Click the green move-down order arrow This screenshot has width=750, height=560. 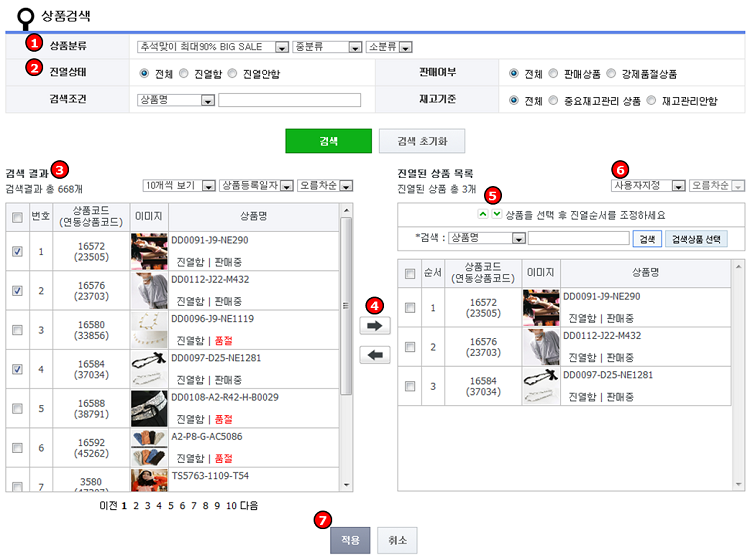(x=497, y=214)
